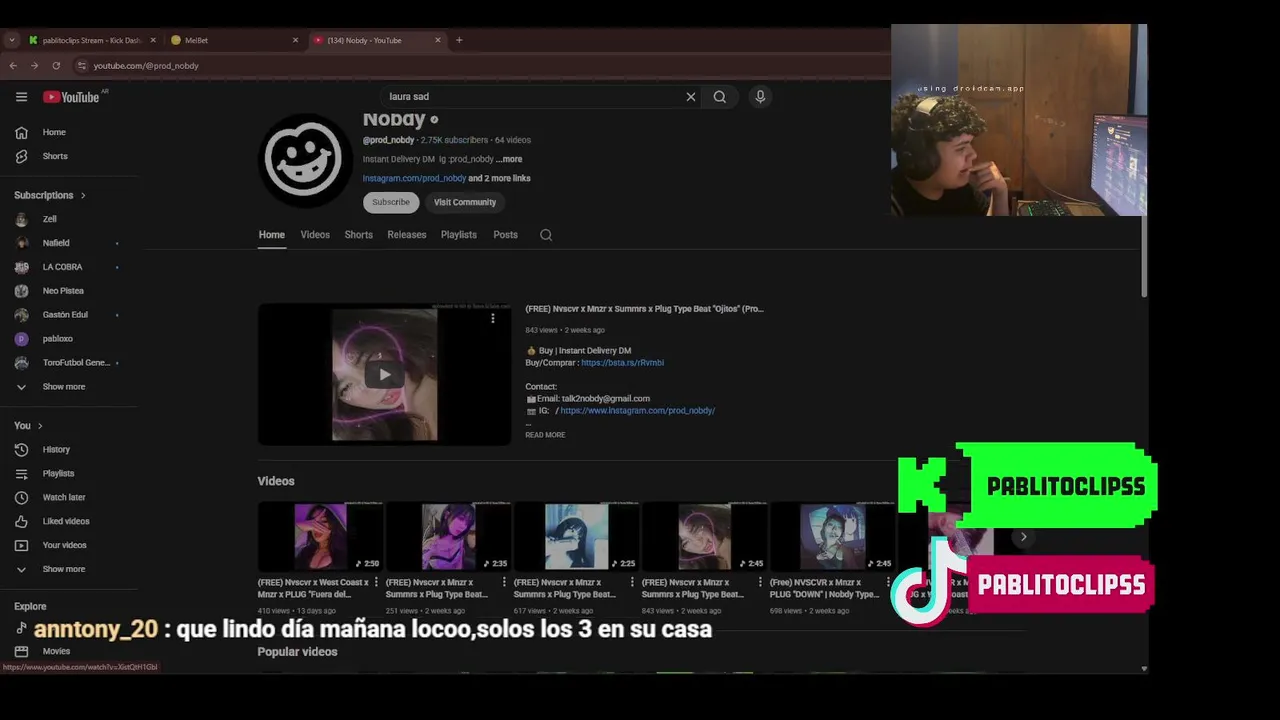Open the 2:25 video thumbnail
Viewport: 1280px width, 720px height.
coord(576,536)
